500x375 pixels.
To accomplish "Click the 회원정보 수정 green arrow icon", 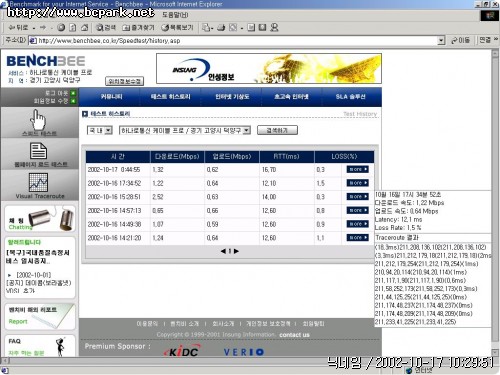I will pos(73,101).
